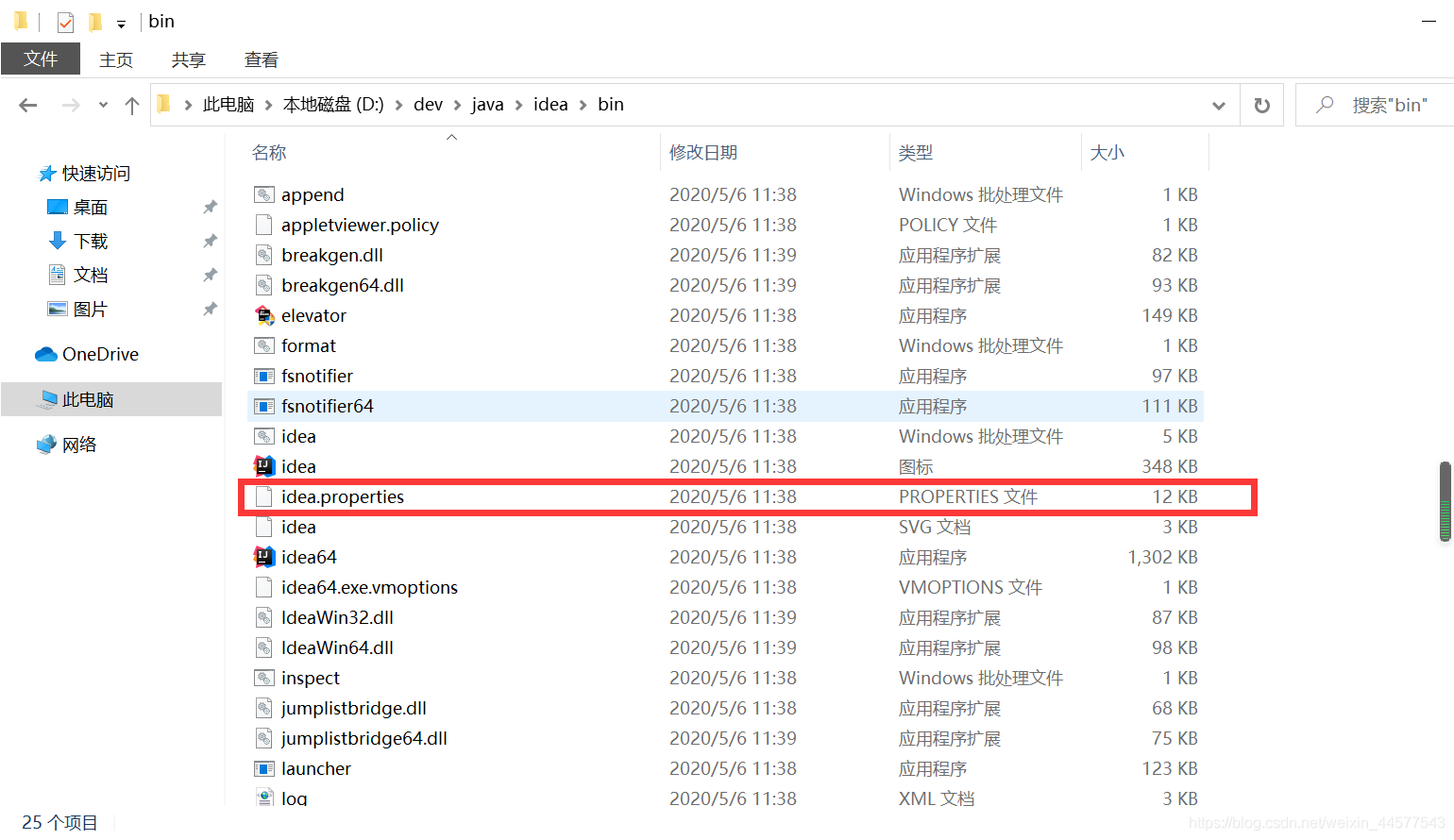
Task: Open 文档 in the navigation pane
Action: coord(91,275)
